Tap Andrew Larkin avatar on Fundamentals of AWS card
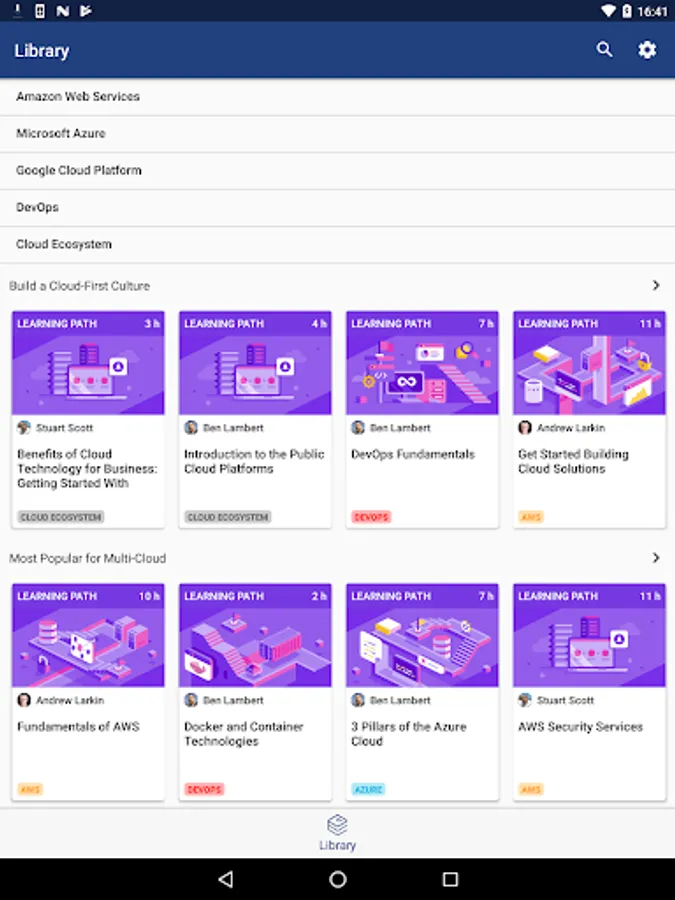The image size is (675, 900). [x=24, y=700]
